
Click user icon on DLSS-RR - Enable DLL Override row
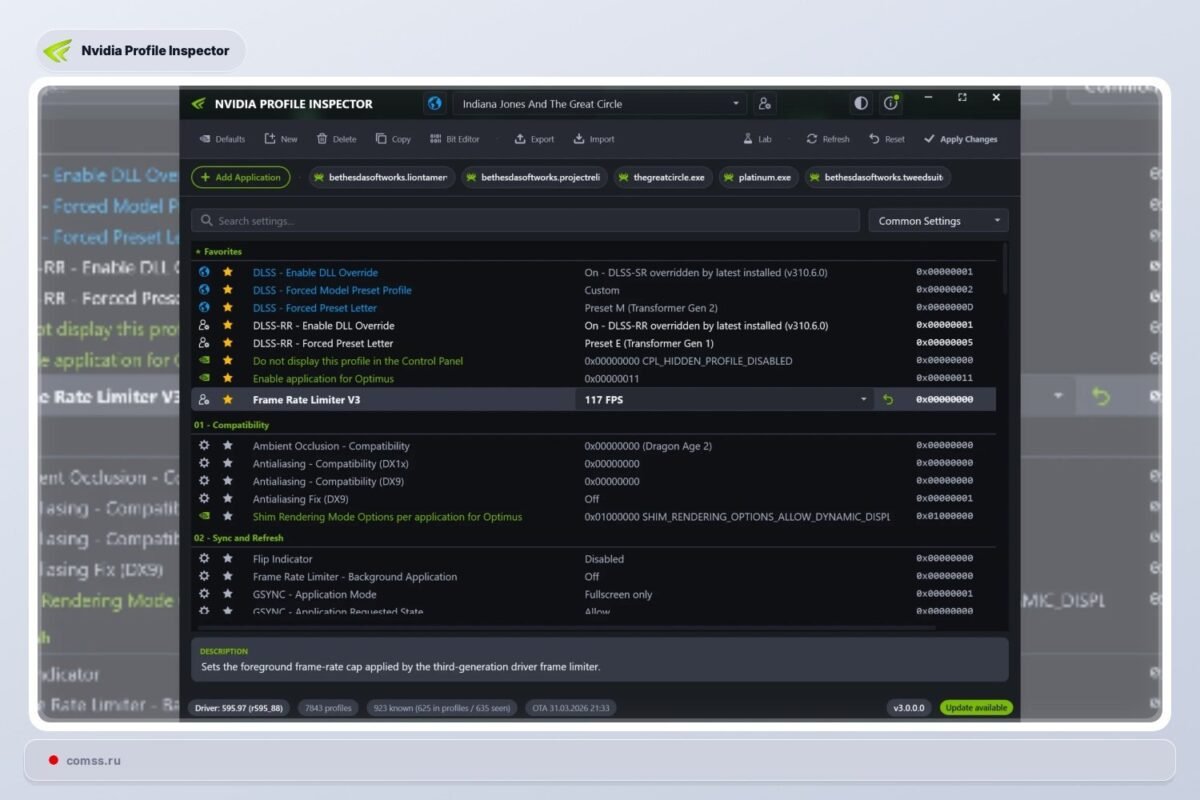tap(204, 325)
